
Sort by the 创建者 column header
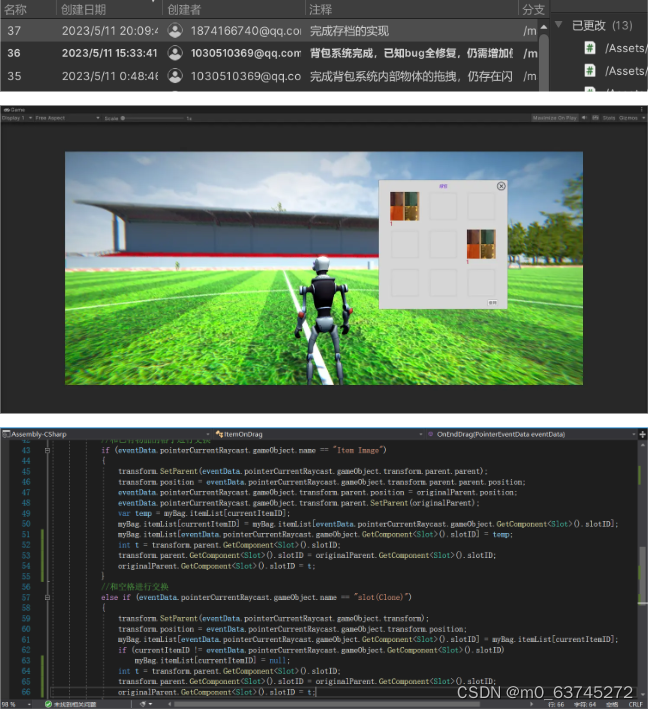coord(184,9)
